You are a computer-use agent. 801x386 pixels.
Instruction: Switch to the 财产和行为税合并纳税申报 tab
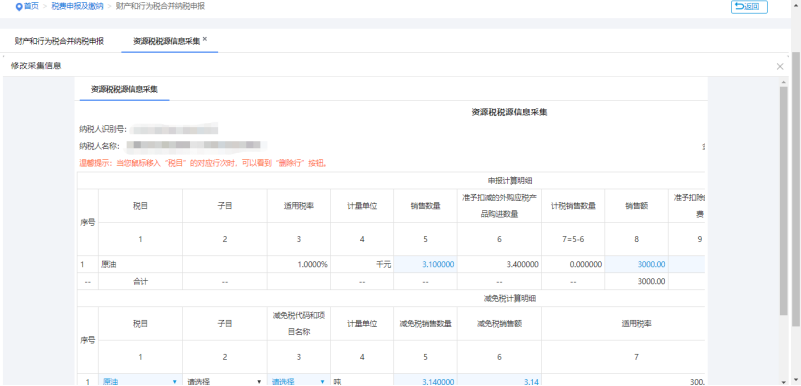pos(59,41)
